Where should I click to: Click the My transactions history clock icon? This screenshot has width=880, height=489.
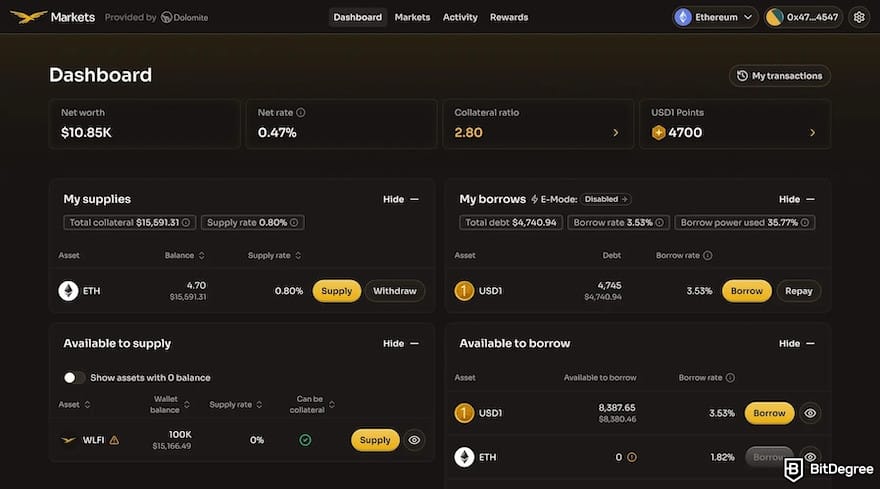pyautogui.click(x=742, y=76)
